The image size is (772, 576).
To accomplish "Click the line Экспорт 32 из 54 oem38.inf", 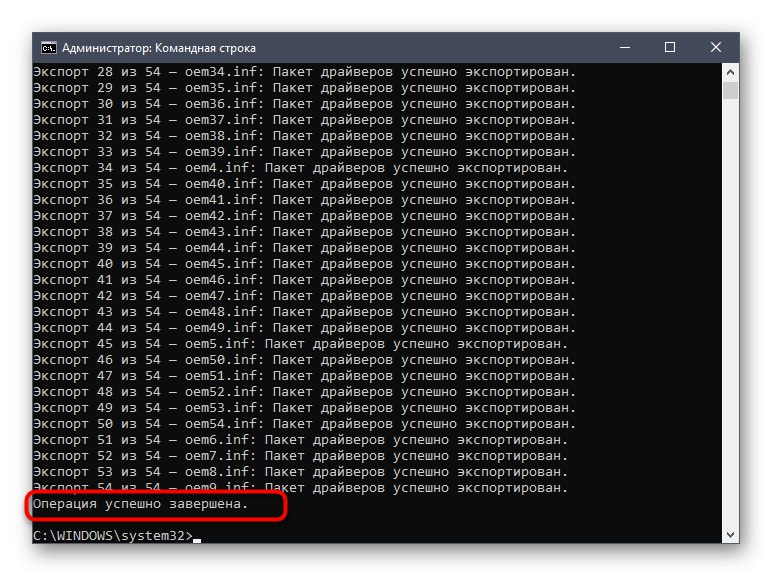I will (304, 136).
